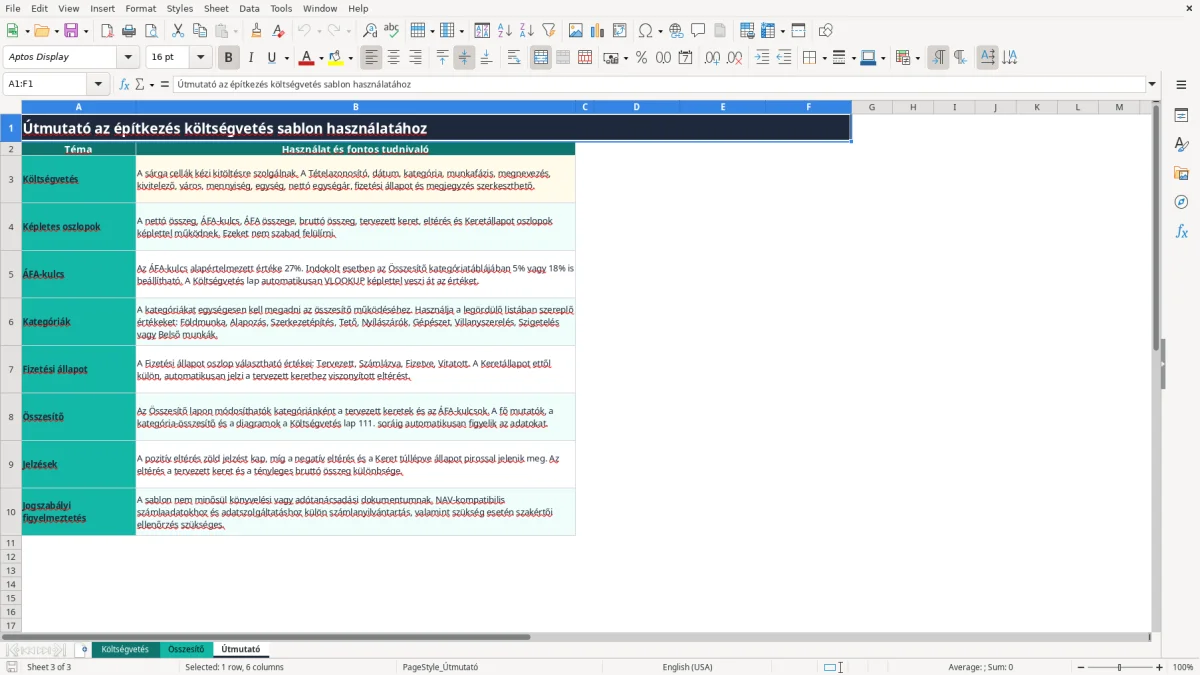
Task: Open sidebar Navigator panel
Action: tap(1181, 202)
